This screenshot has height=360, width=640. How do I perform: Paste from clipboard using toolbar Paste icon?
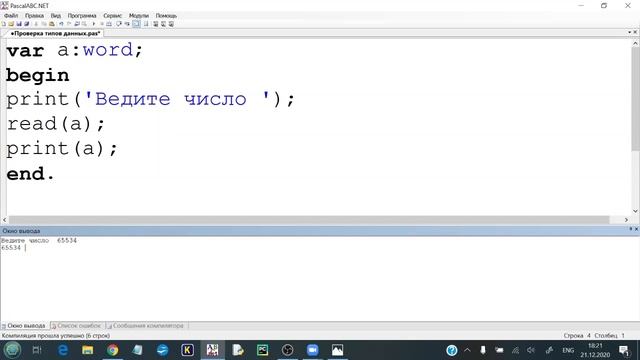[x=51, y=24]
